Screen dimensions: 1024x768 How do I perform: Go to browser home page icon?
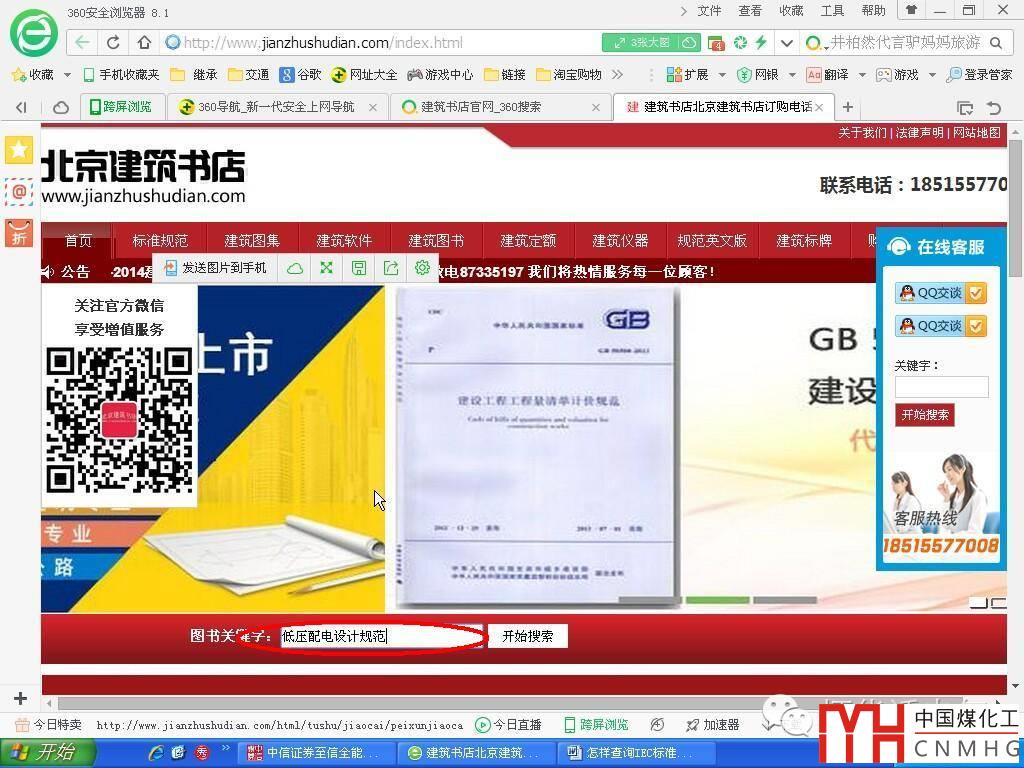point(144,42)
